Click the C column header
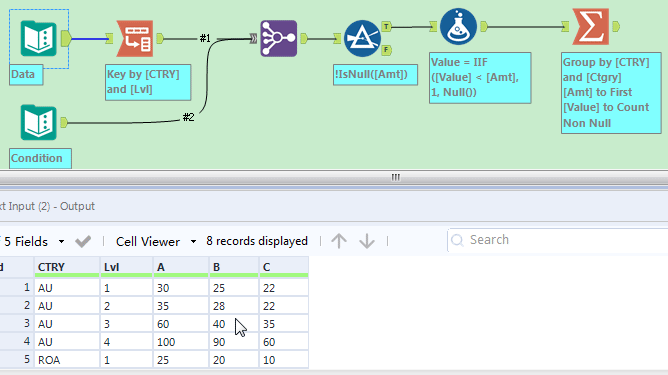The image size is (668, 375). tap(283, 267)
